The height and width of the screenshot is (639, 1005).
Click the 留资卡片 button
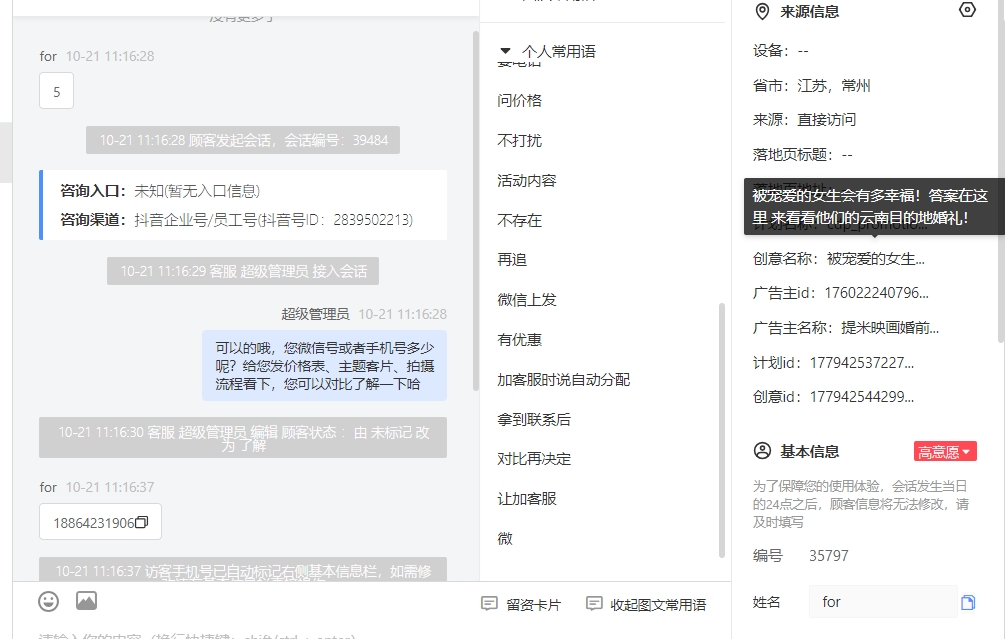pos(521,604)
